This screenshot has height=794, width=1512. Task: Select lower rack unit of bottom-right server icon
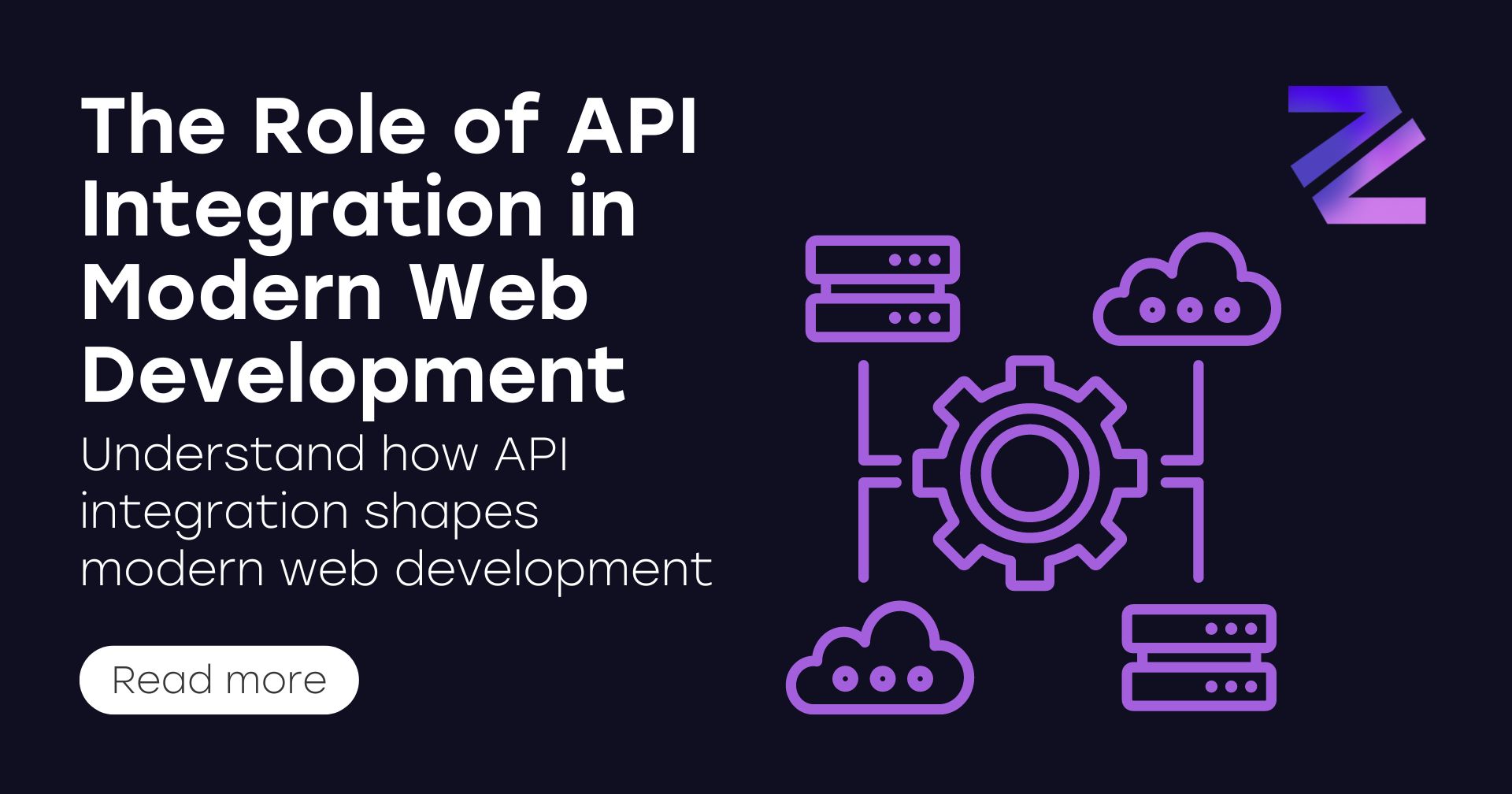[x=1199, y=687]
